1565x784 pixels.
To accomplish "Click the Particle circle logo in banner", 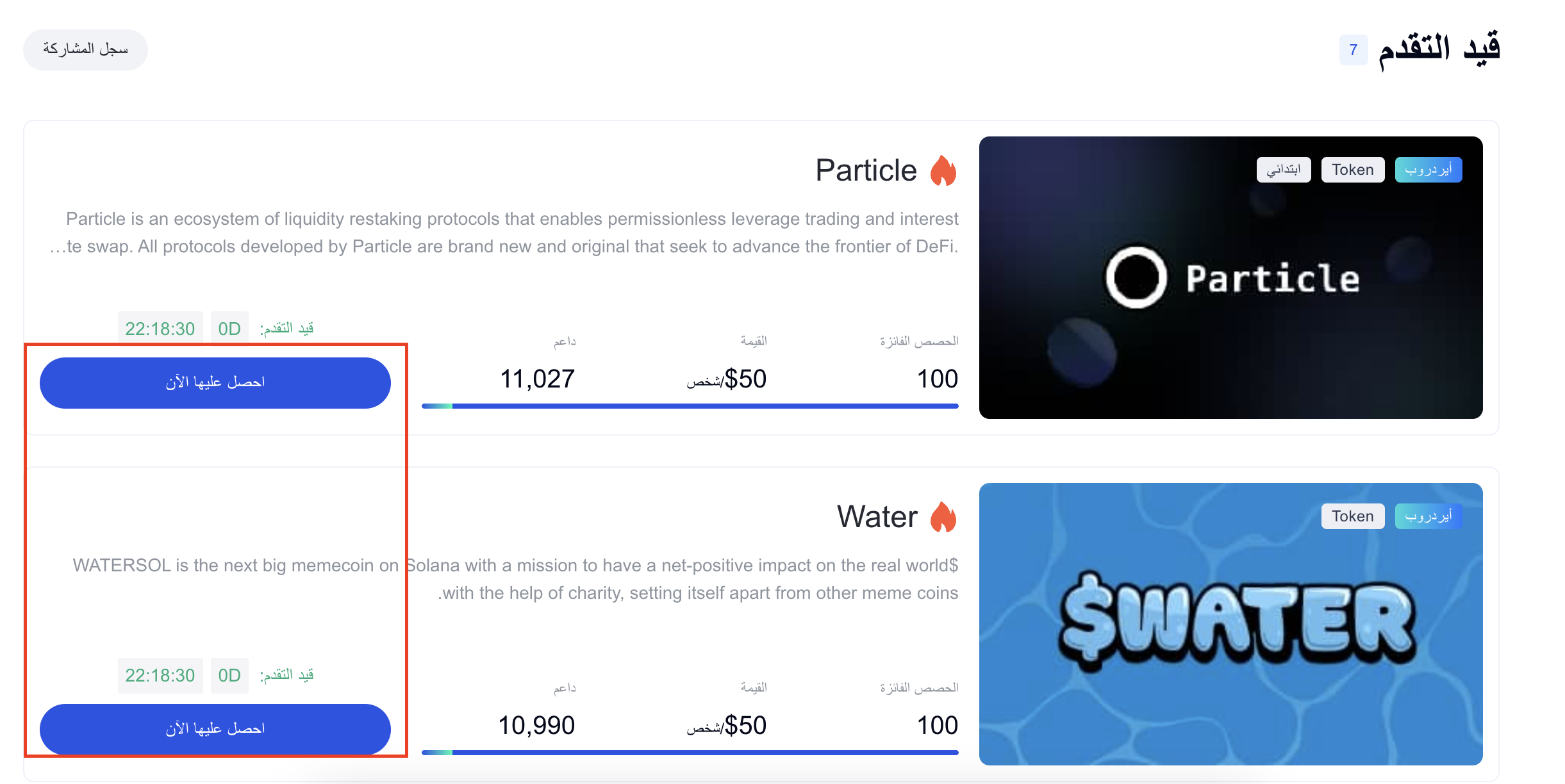I will tap(1136, 278).
